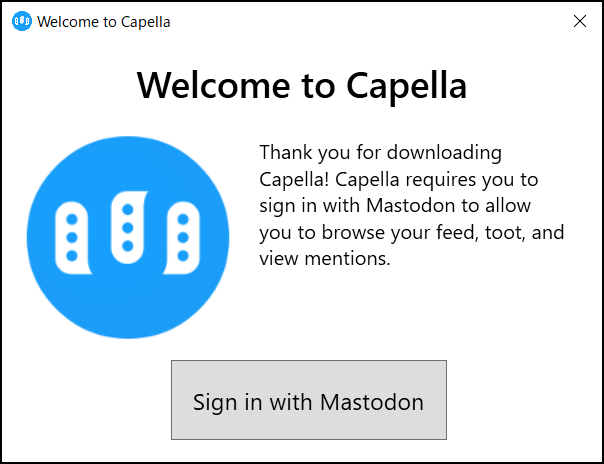The image size is (604, 464).
Task: Click the window title text in the title bar
Action: point(104,22)
